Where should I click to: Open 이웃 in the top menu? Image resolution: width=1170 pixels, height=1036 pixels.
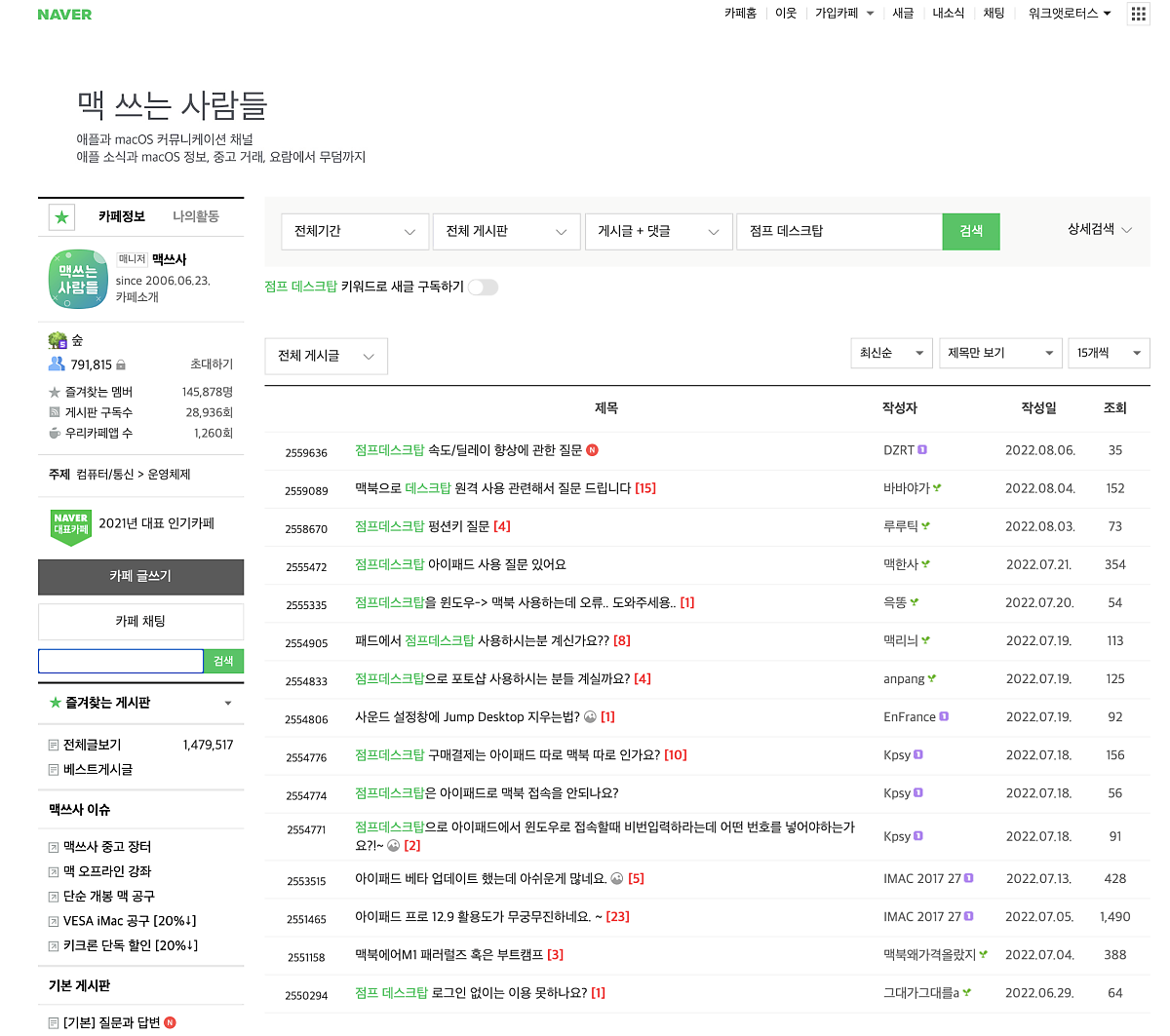(x=786, y=14)
